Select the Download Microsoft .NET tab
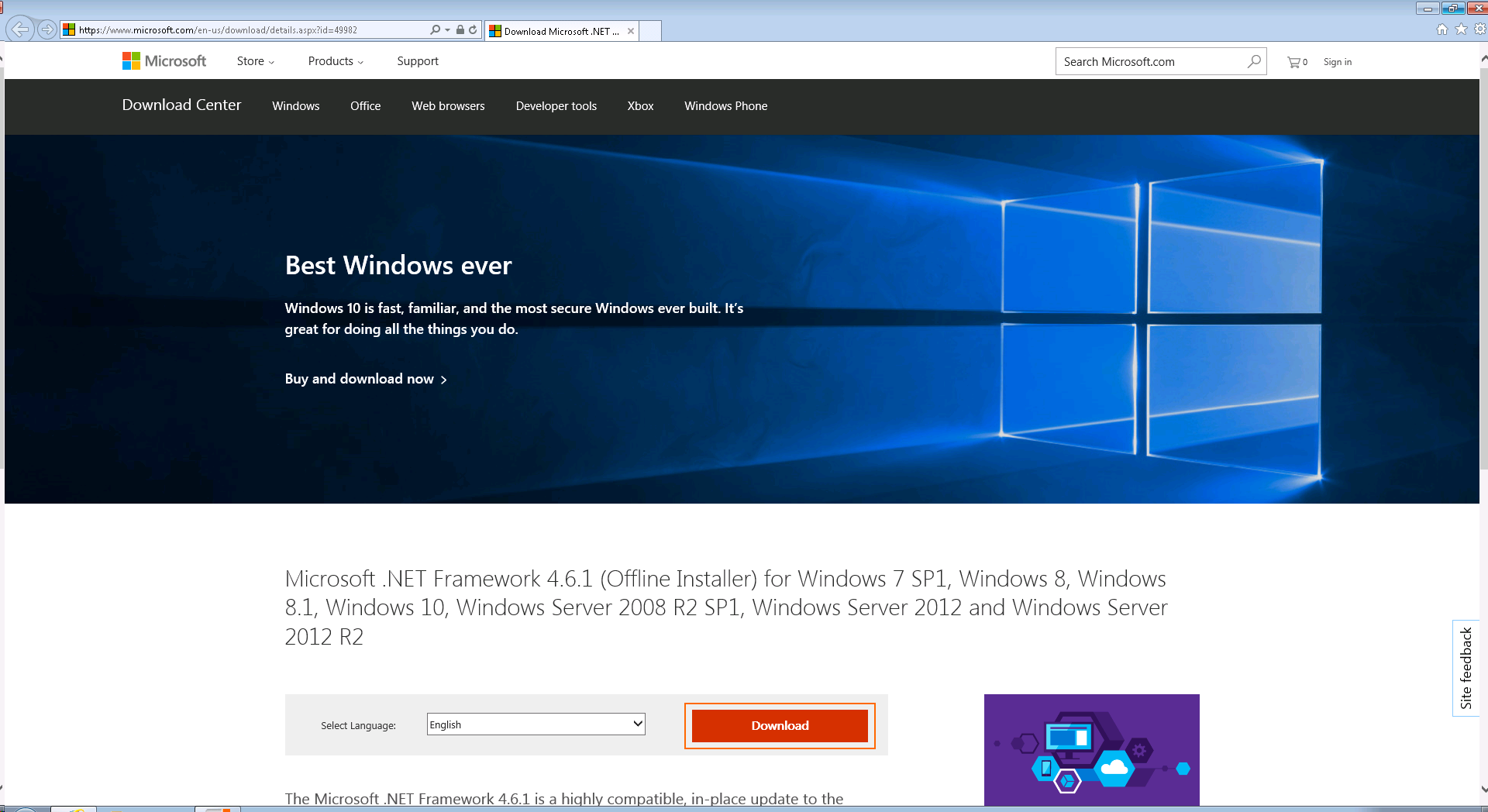Screen dimensions: 1488x812 coord(562,31)
